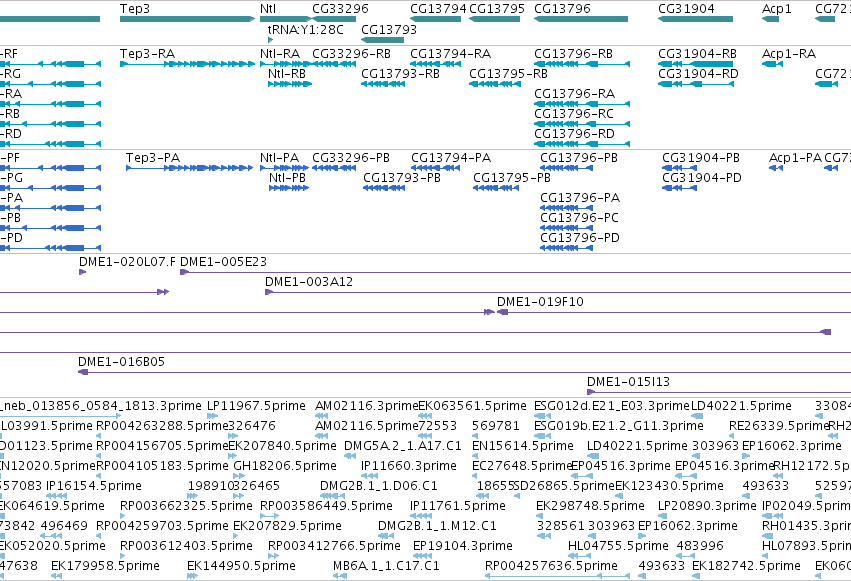Screen dimensions: 851x581
Task: Select the EK298748.5prime EST
Action: click(541, 516)
